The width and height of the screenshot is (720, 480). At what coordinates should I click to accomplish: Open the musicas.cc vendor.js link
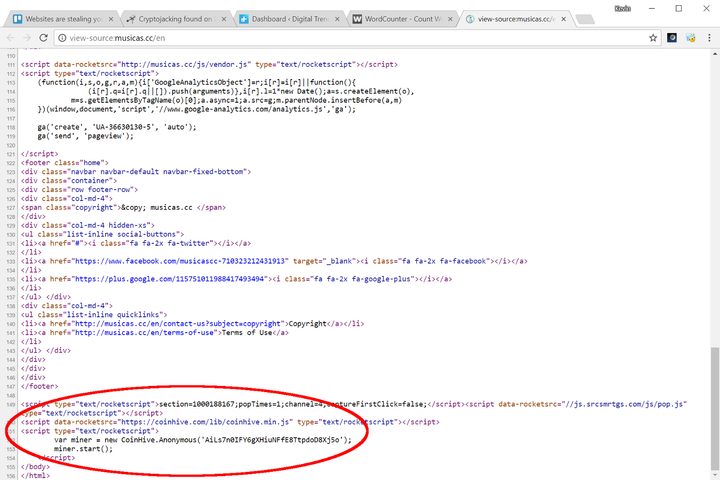click(184, 64)
